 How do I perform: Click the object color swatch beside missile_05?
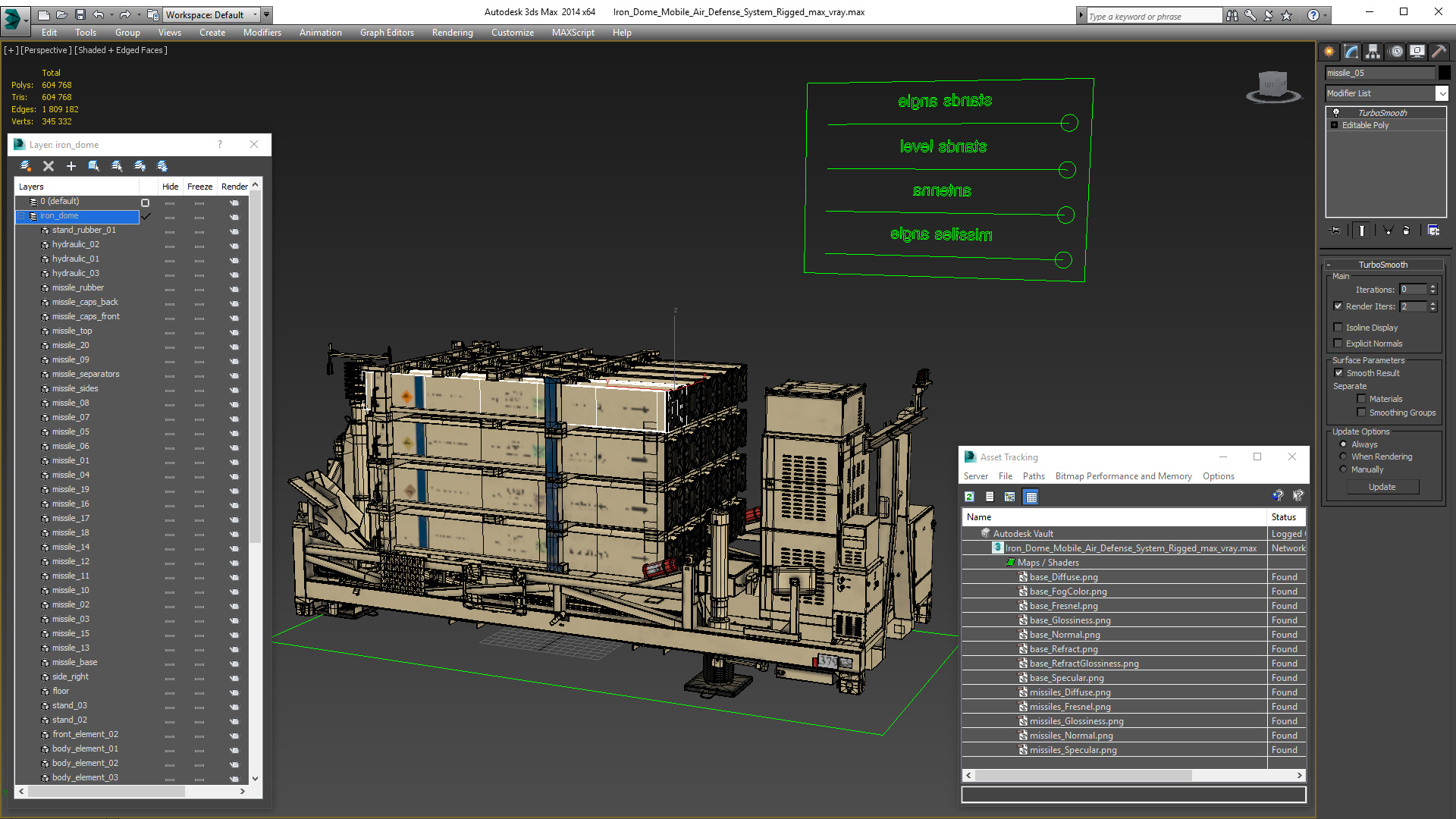click(x=1444, y=73)
